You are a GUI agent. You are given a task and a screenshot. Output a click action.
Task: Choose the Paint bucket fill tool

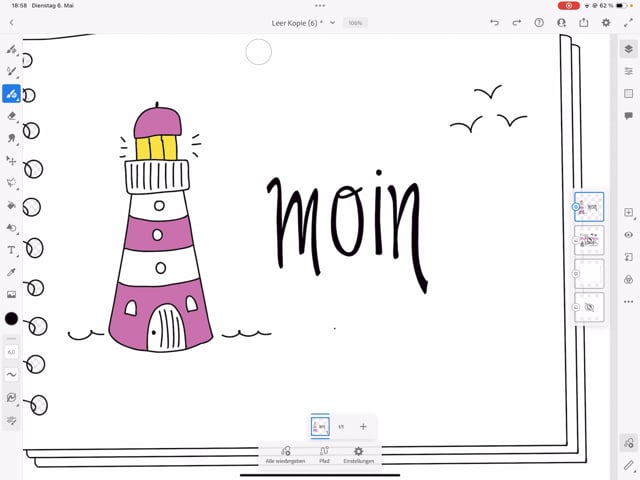coord(11,205)
